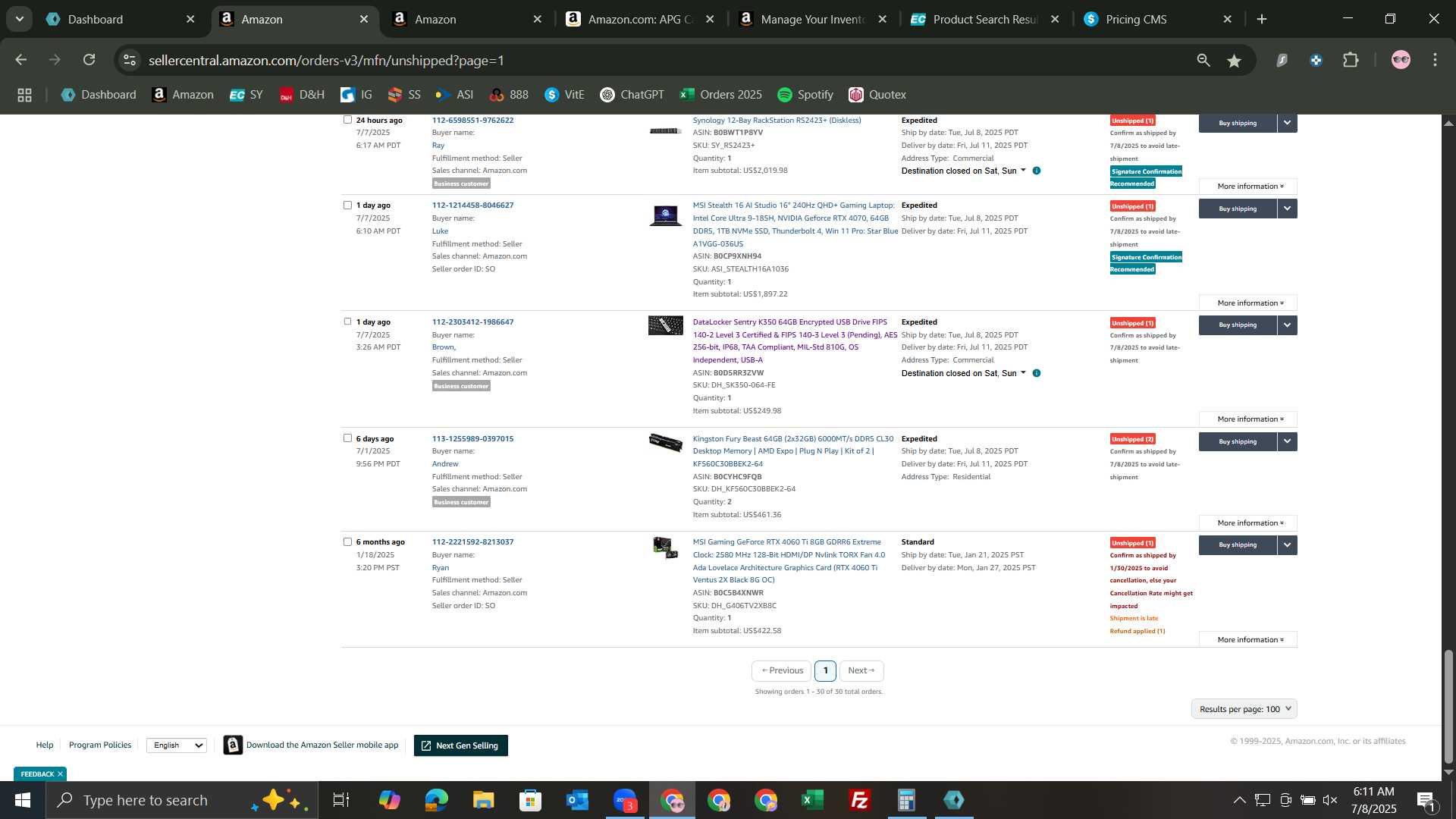Click the Windows search box

pos(182,800)
